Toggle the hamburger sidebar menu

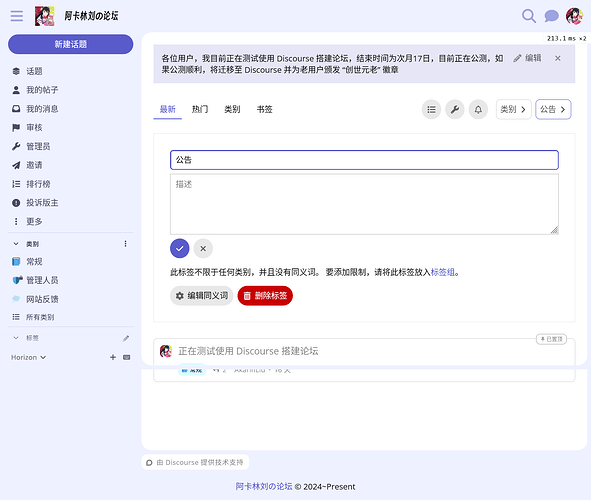click(17, 16)
